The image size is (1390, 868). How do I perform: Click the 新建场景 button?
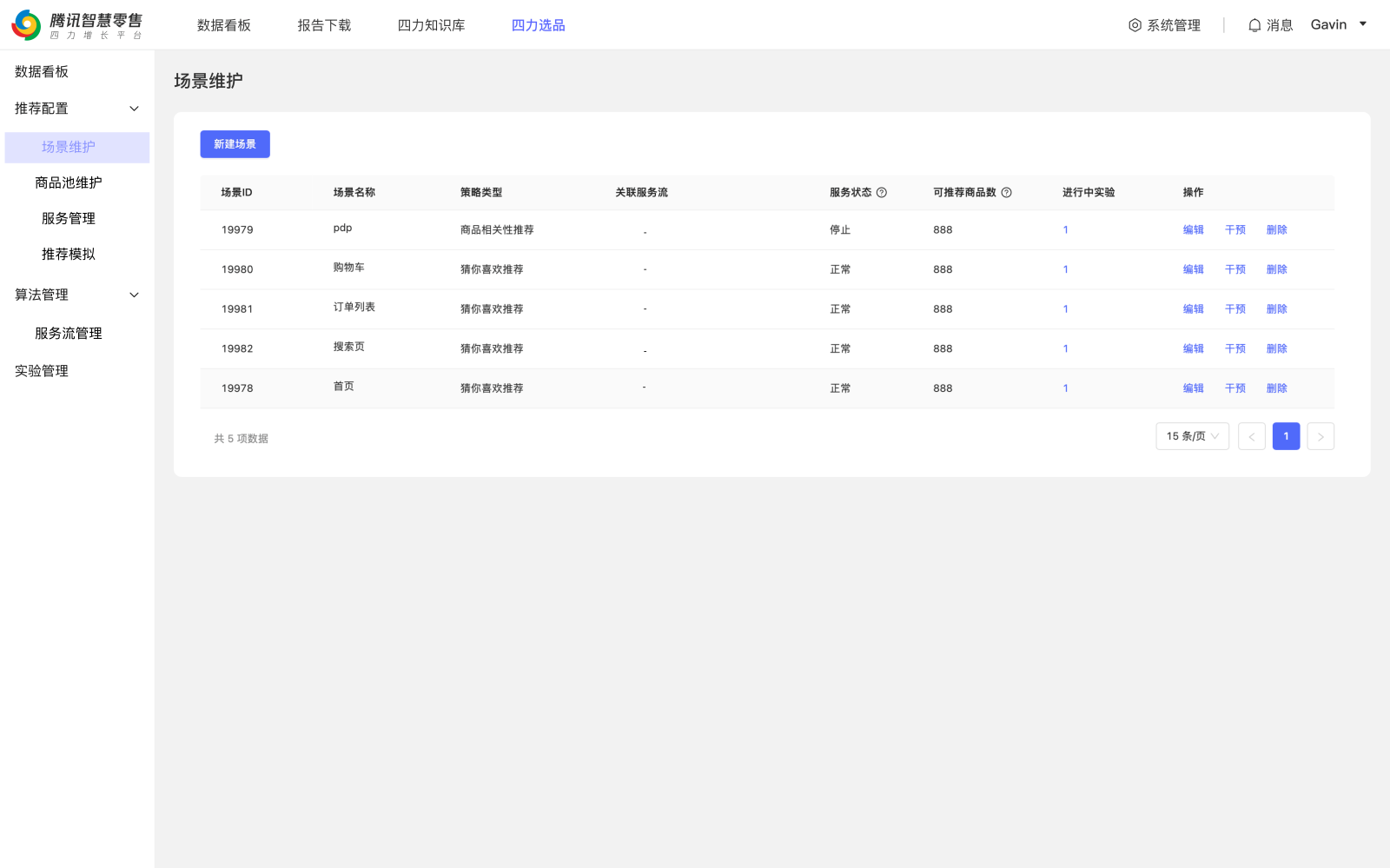[235, 144]
